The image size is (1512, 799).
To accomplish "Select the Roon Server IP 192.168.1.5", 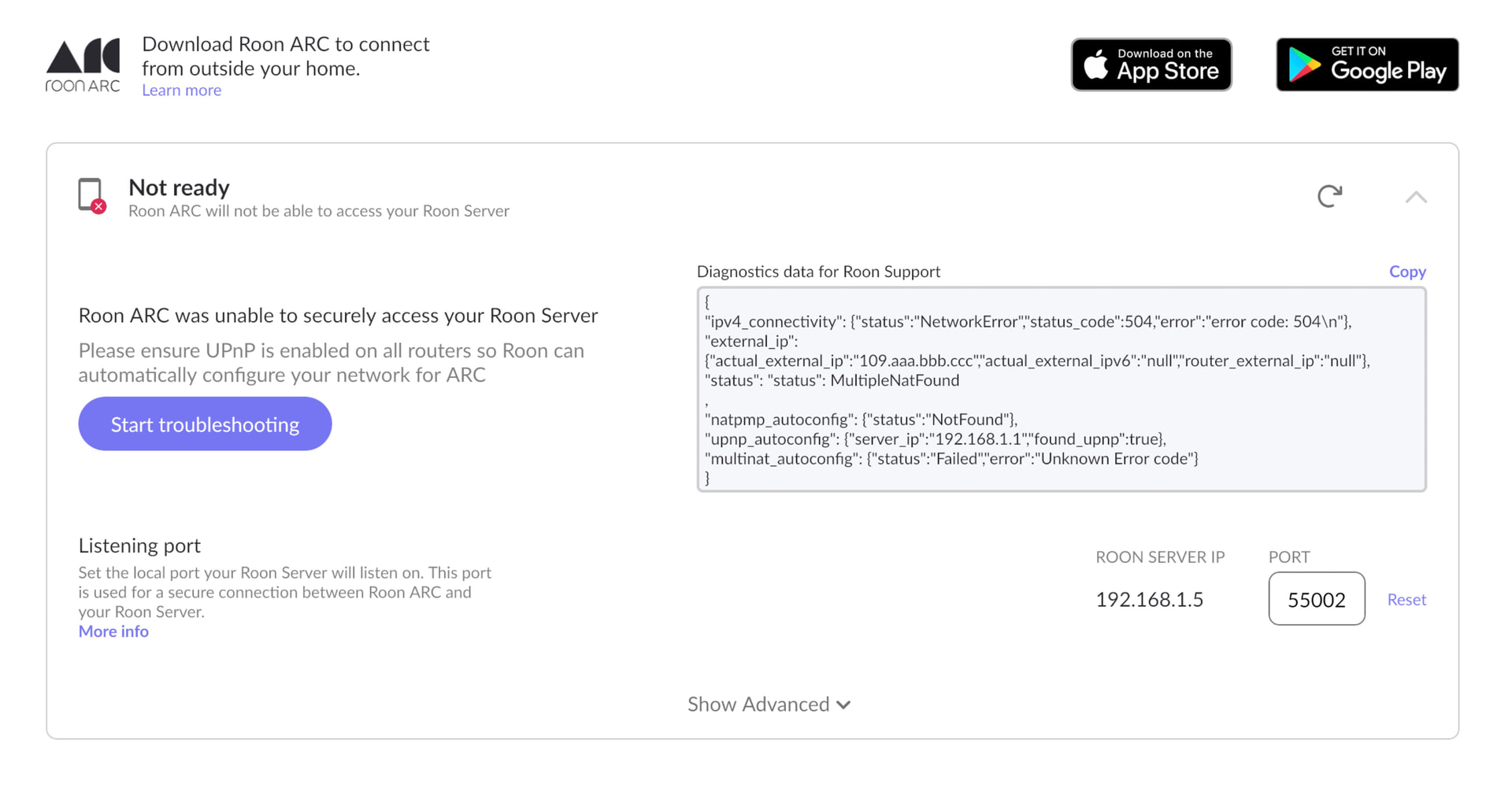I will pos(1150,600).
